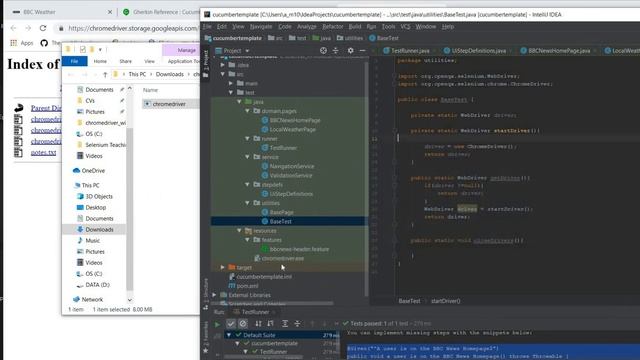Click the Expand All icon in Run toolbar
Screen dimensions: 640x360
point(285,324)
